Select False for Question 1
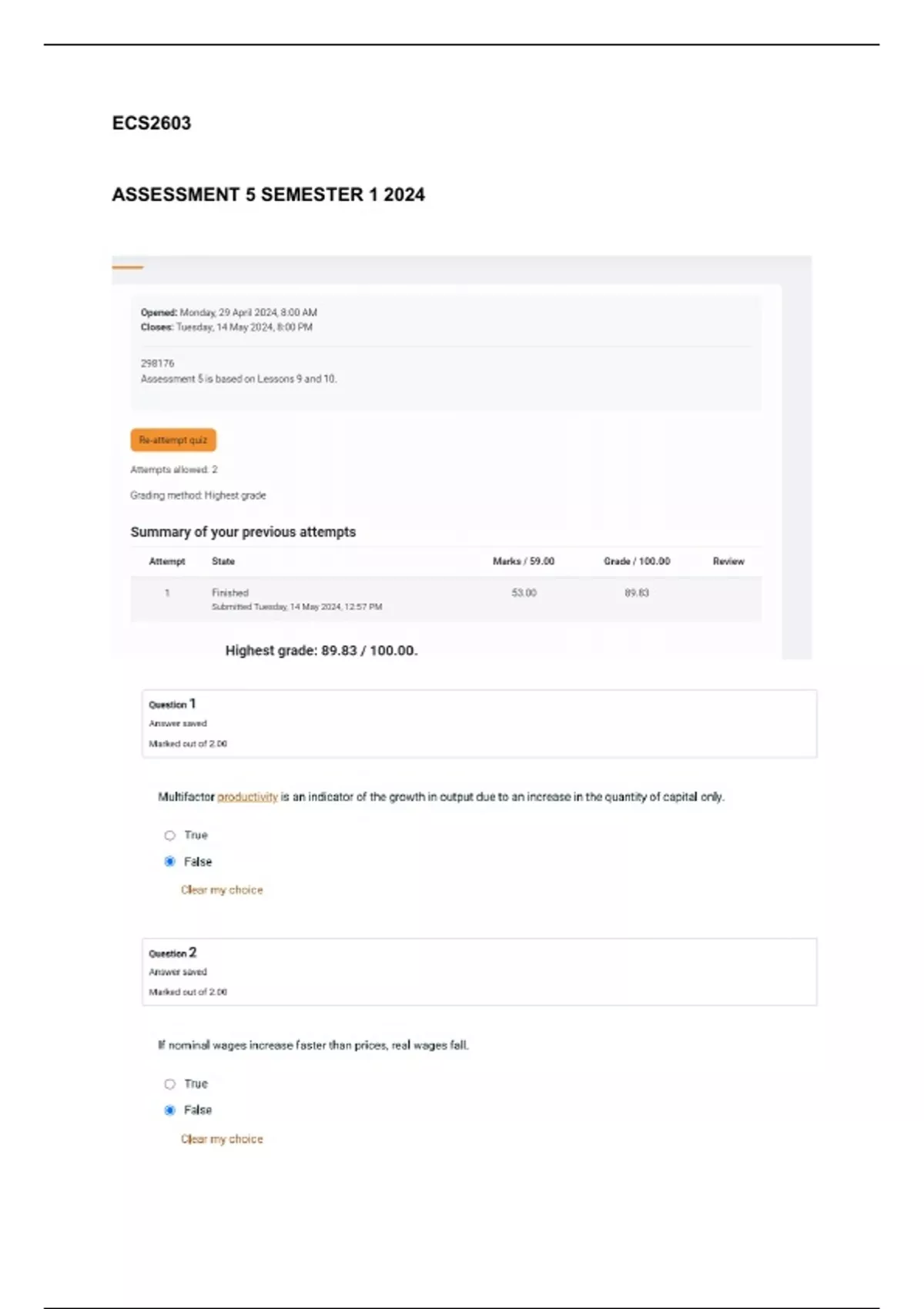This screenshot has height=1309, width=924. pos(170,862)
